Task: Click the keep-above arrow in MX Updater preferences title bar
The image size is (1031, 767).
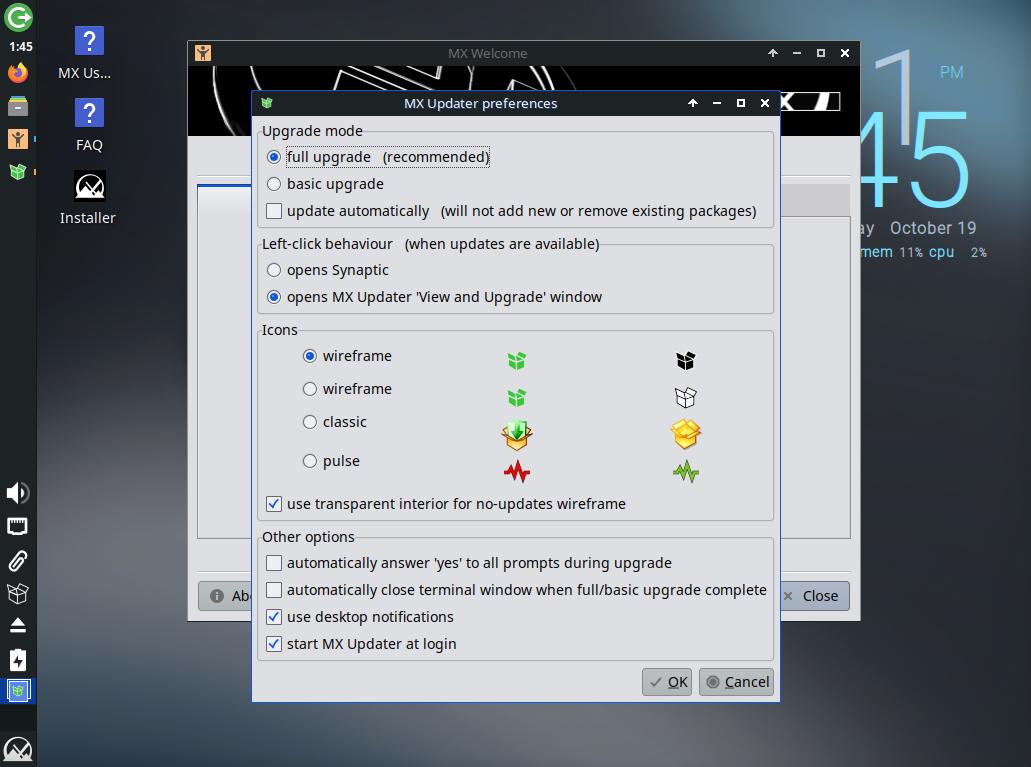Action: (x=693, y=103)
